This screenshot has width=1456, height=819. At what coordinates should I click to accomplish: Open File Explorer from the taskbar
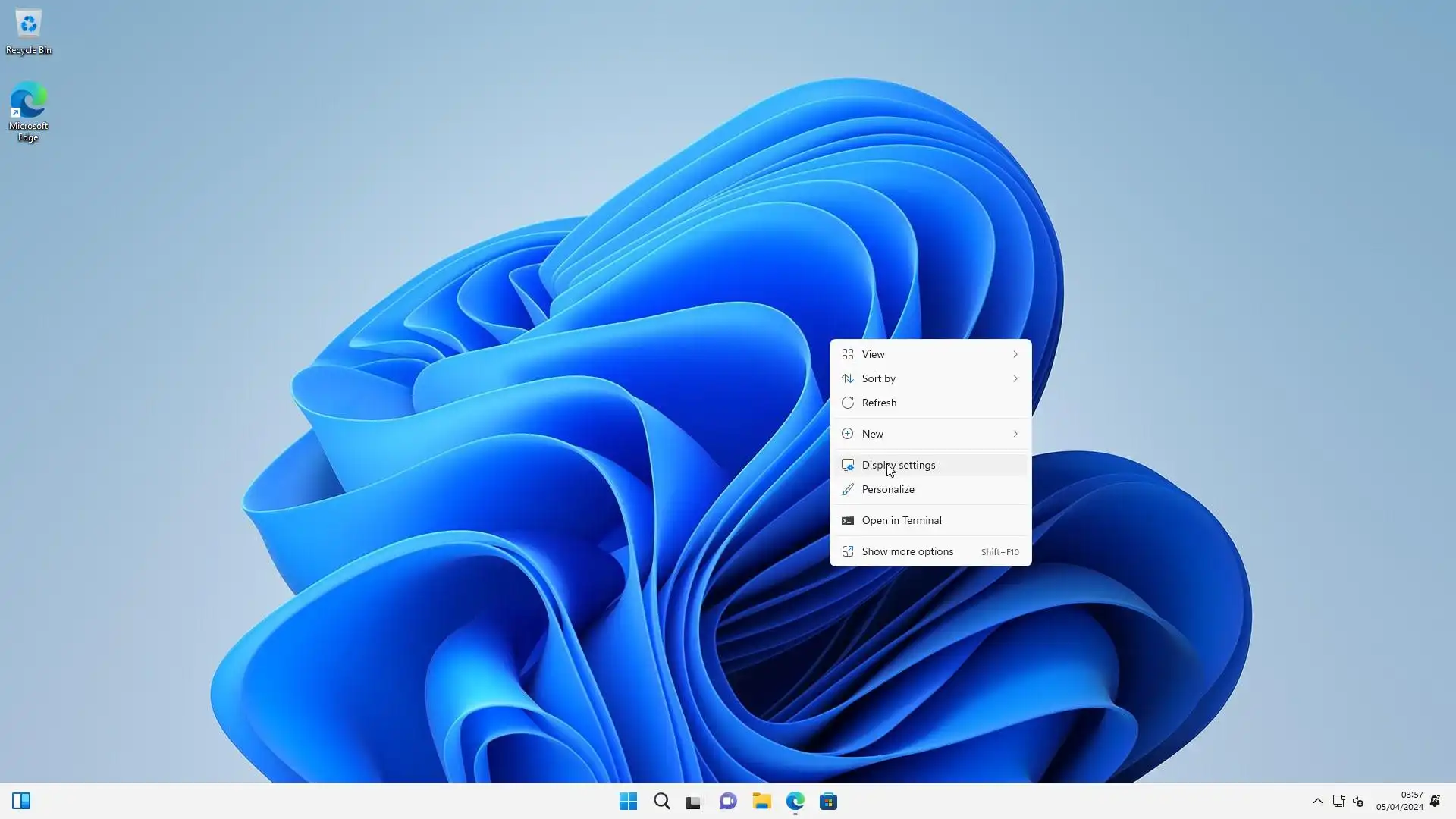coord(761,802)
